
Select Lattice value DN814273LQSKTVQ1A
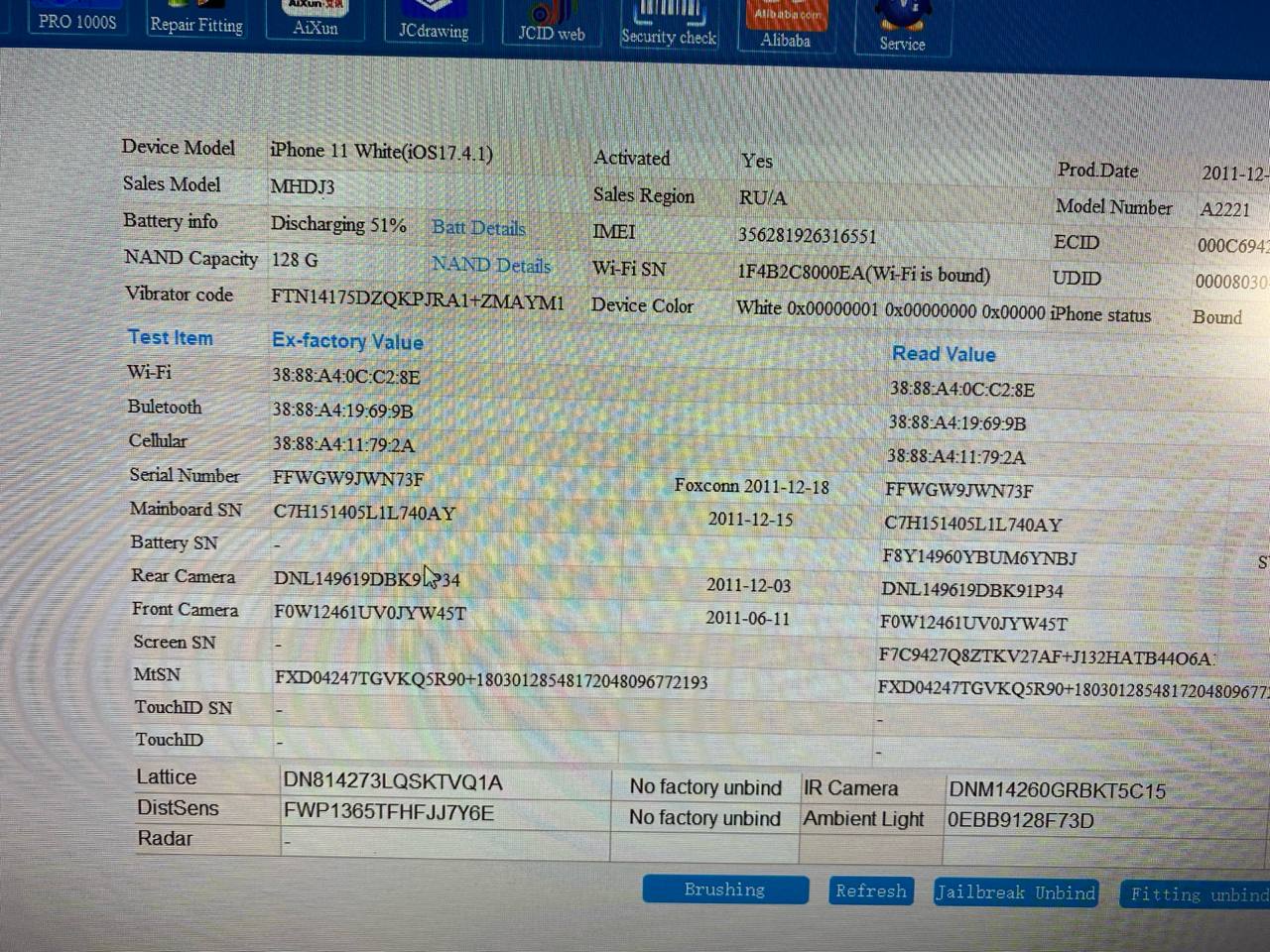[392, 780]
